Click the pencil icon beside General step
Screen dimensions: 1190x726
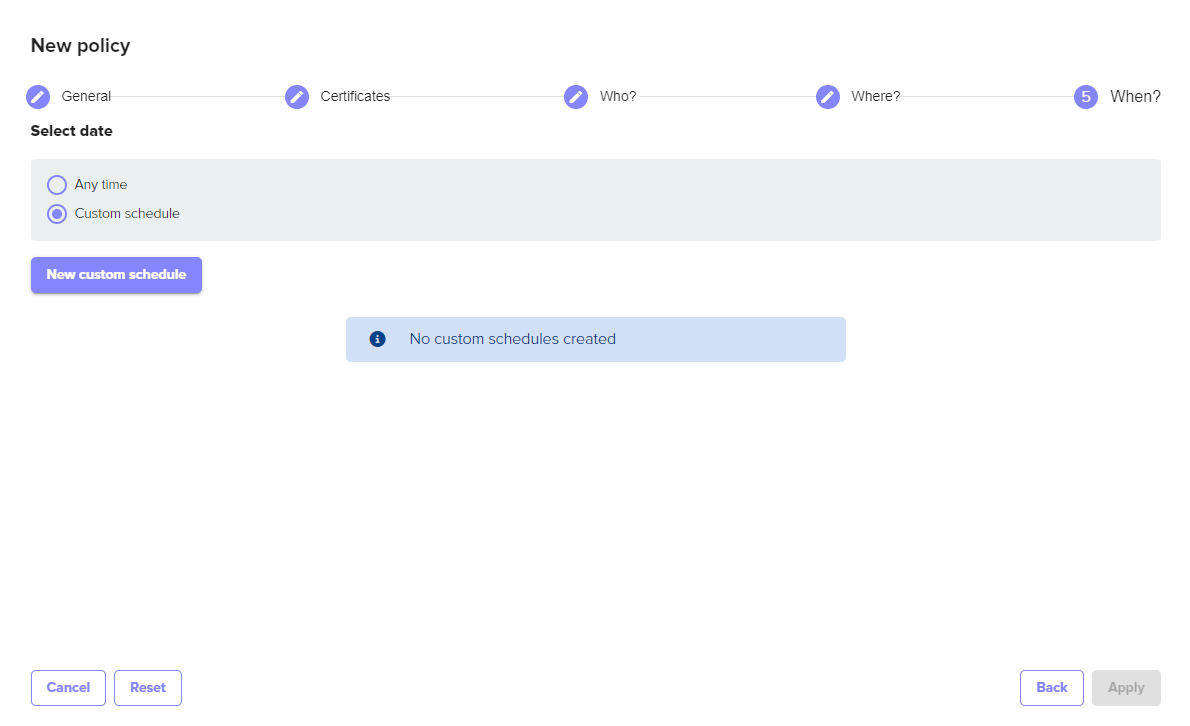click(x=38, y=97)
